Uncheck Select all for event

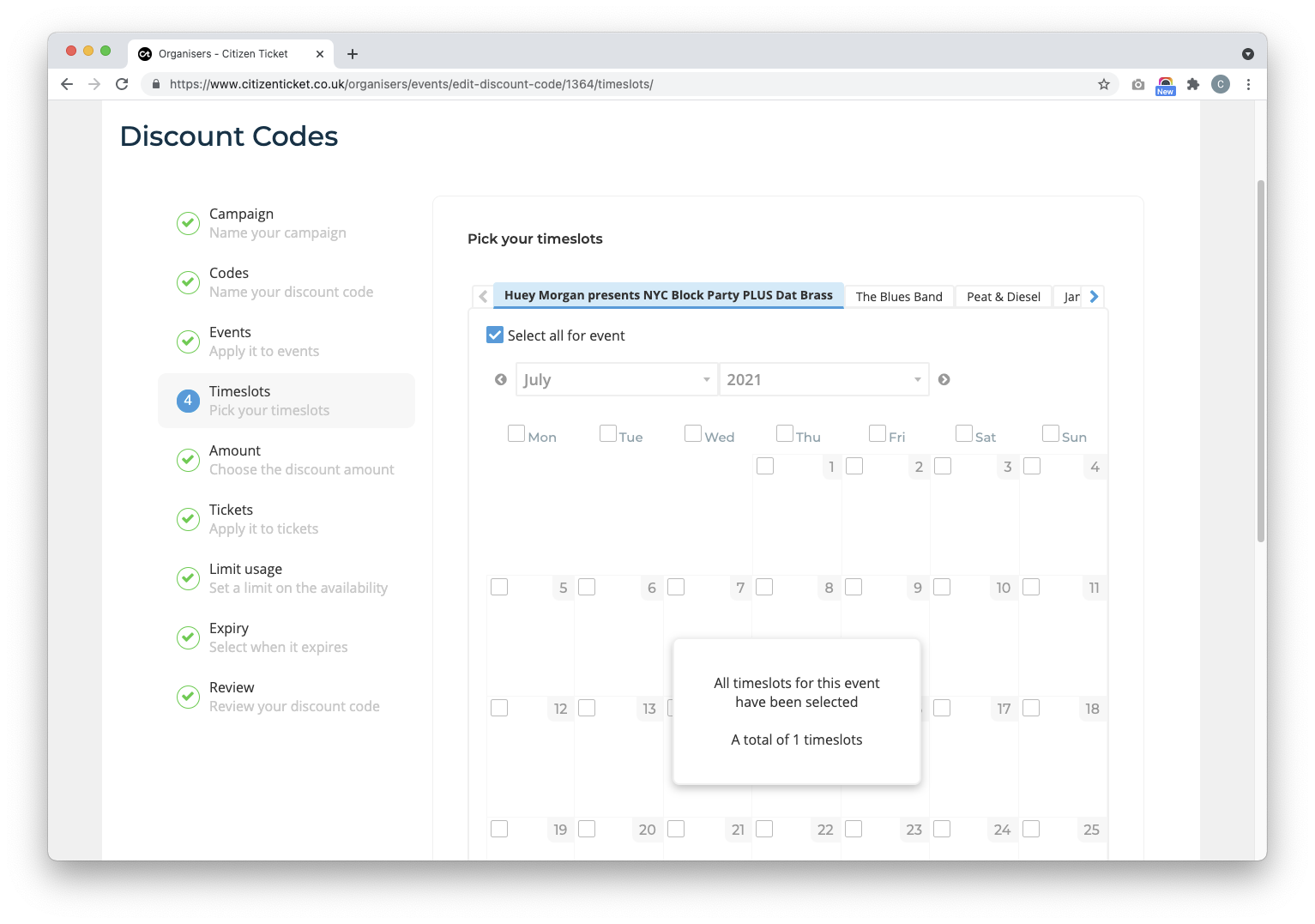[x=495, y=335]
